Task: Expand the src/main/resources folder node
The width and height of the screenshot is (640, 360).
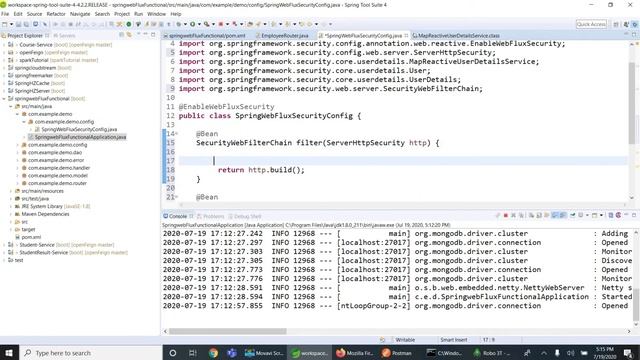Action: (x=11, y=191)
